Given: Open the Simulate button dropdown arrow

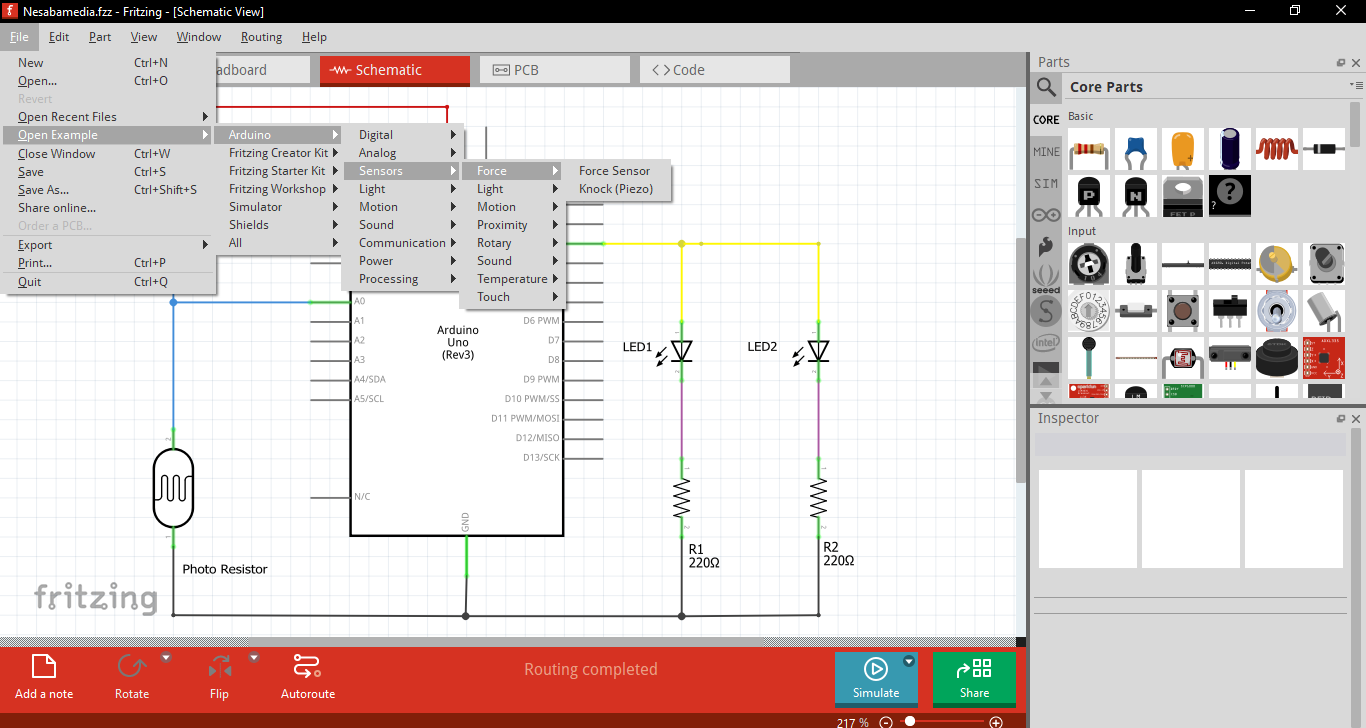Looking at the screenshot, I should (x=909, y=661).
